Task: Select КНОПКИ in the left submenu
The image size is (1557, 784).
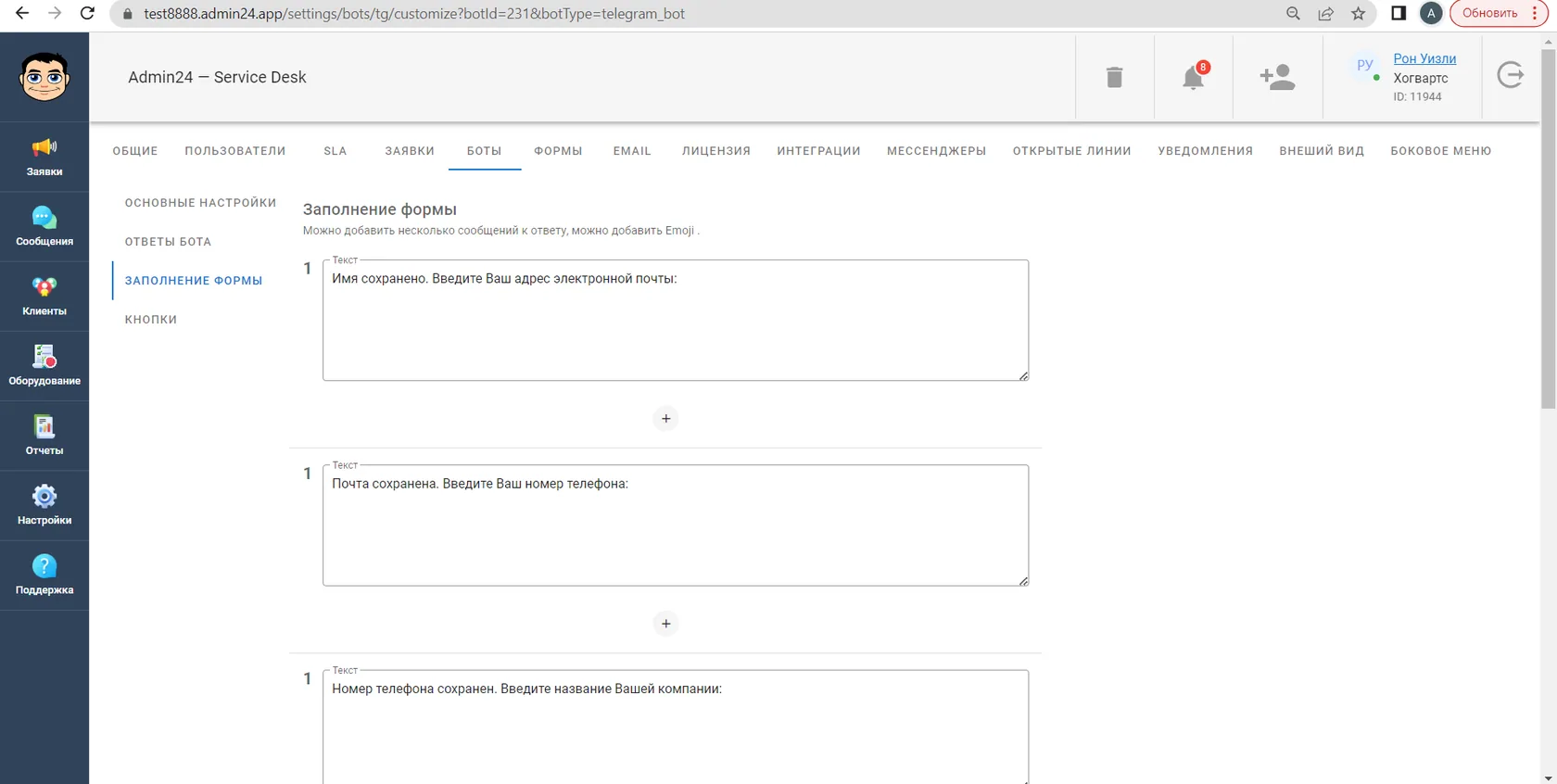Action: (151, 320)
